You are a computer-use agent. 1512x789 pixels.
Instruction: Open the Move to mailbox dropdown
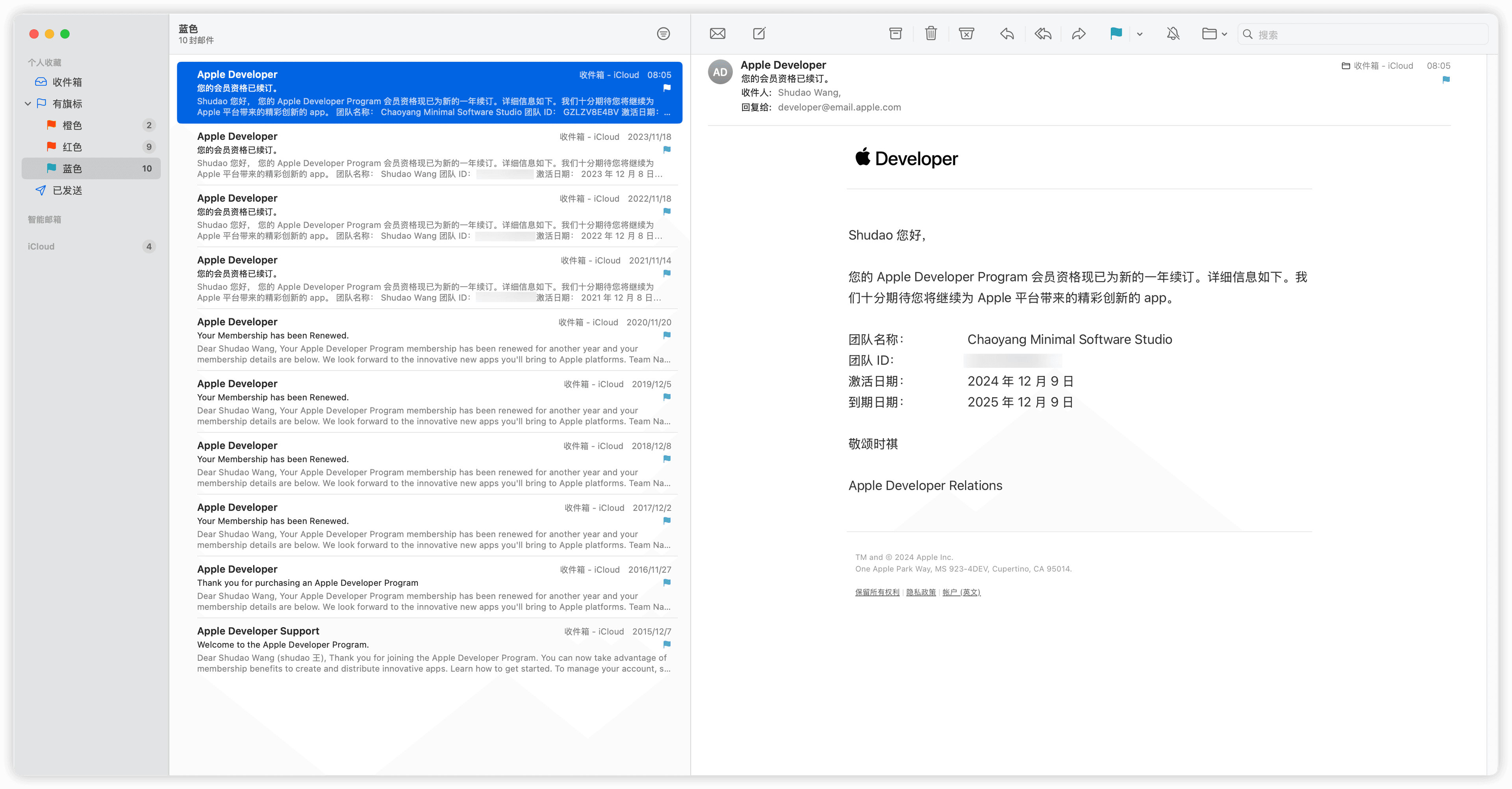tap(1214, 34)
